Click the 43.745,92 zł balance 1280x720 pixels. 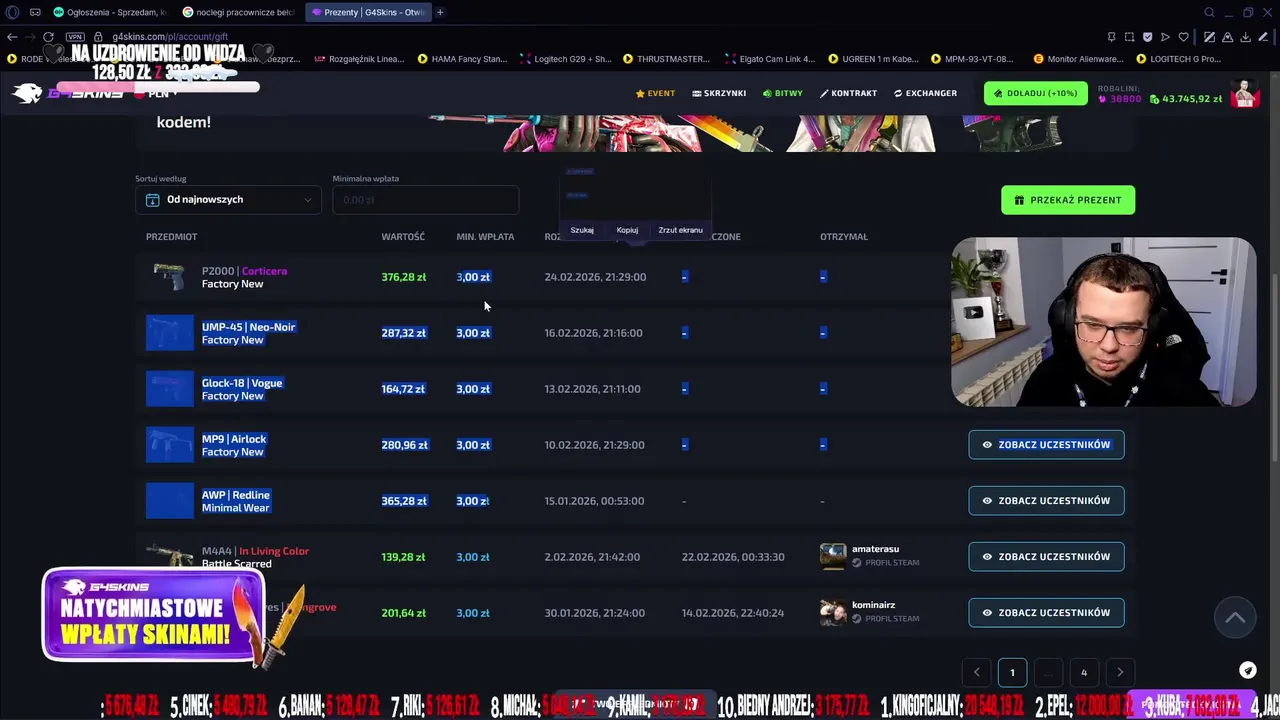pos(1186,99)
